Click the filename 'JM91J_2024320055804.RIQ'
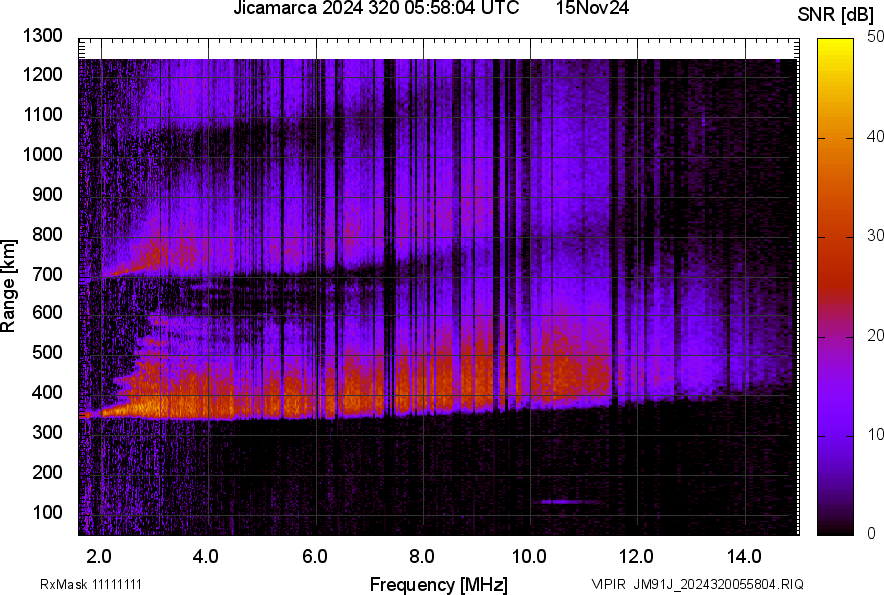This screenshot has height=595, width=884. pyautogui.click(x=718, y=584)
